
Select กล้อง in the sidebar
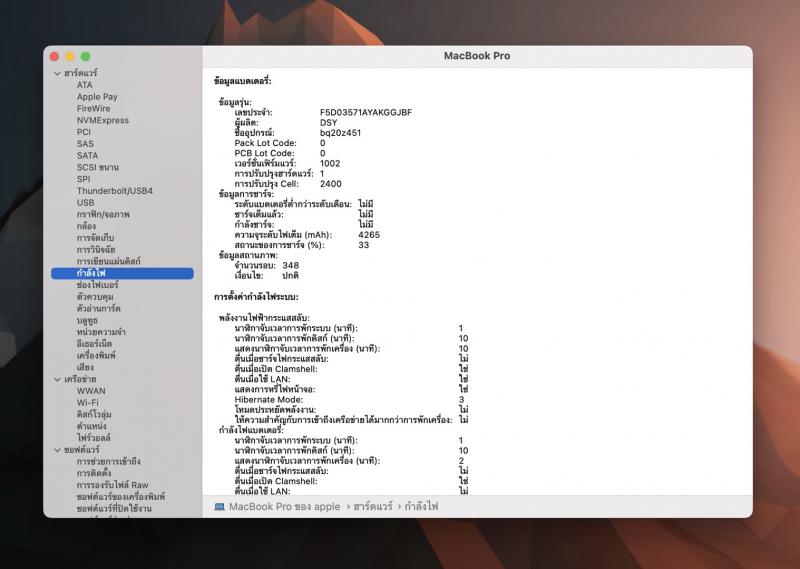pyautogui.click(x=86, y=226)
